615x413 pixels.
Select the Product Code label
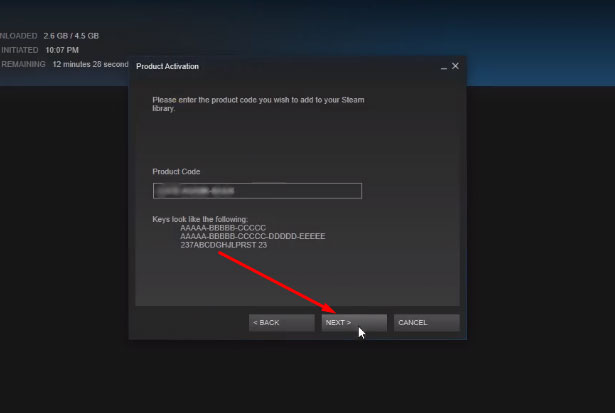176,171
